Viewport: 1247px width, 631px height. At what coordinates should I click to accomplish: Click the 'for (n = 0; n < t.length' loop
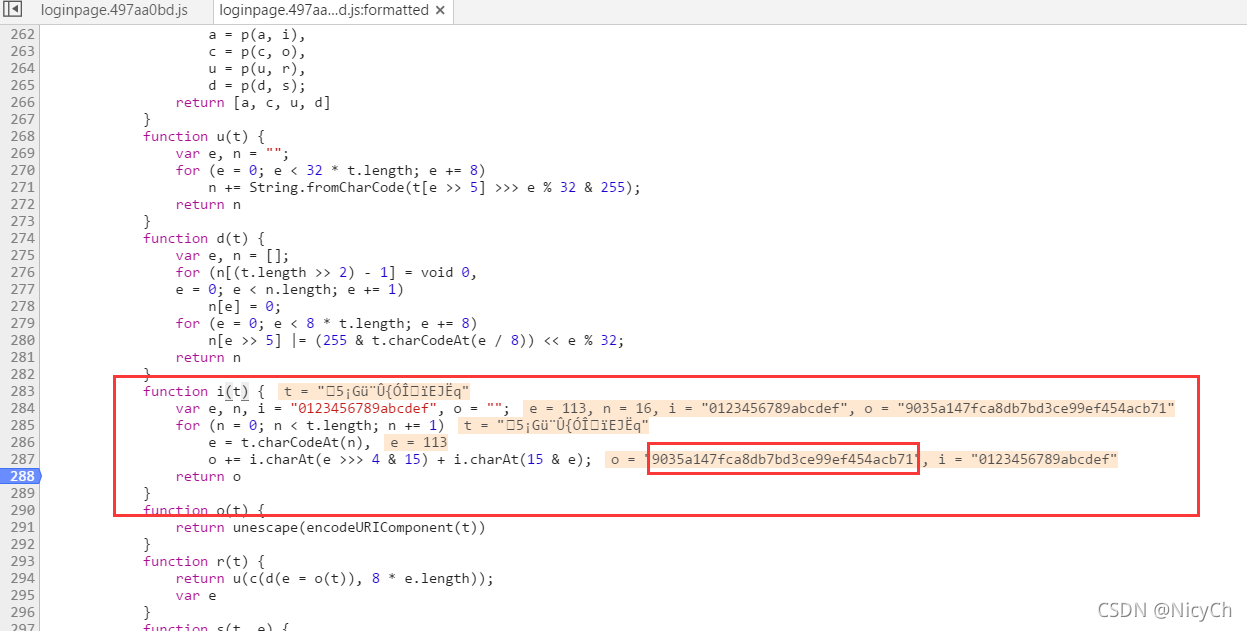[312, 425]
